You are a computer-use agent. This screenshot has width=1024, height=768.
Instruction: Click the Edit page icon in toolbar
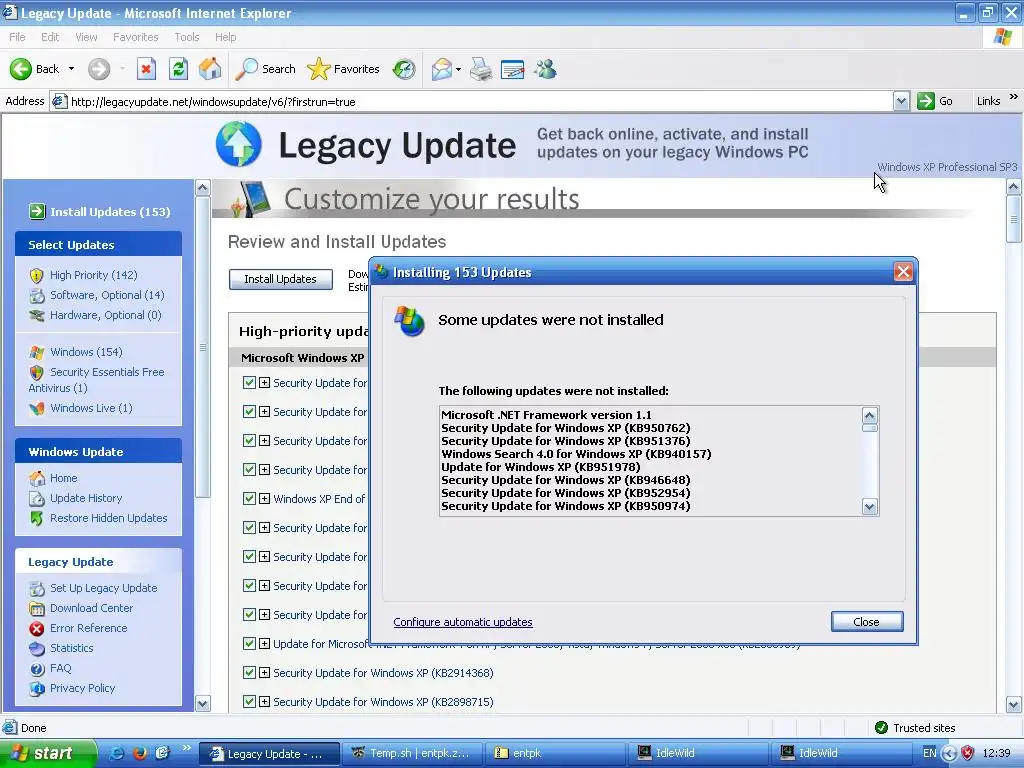coord(513,69)
